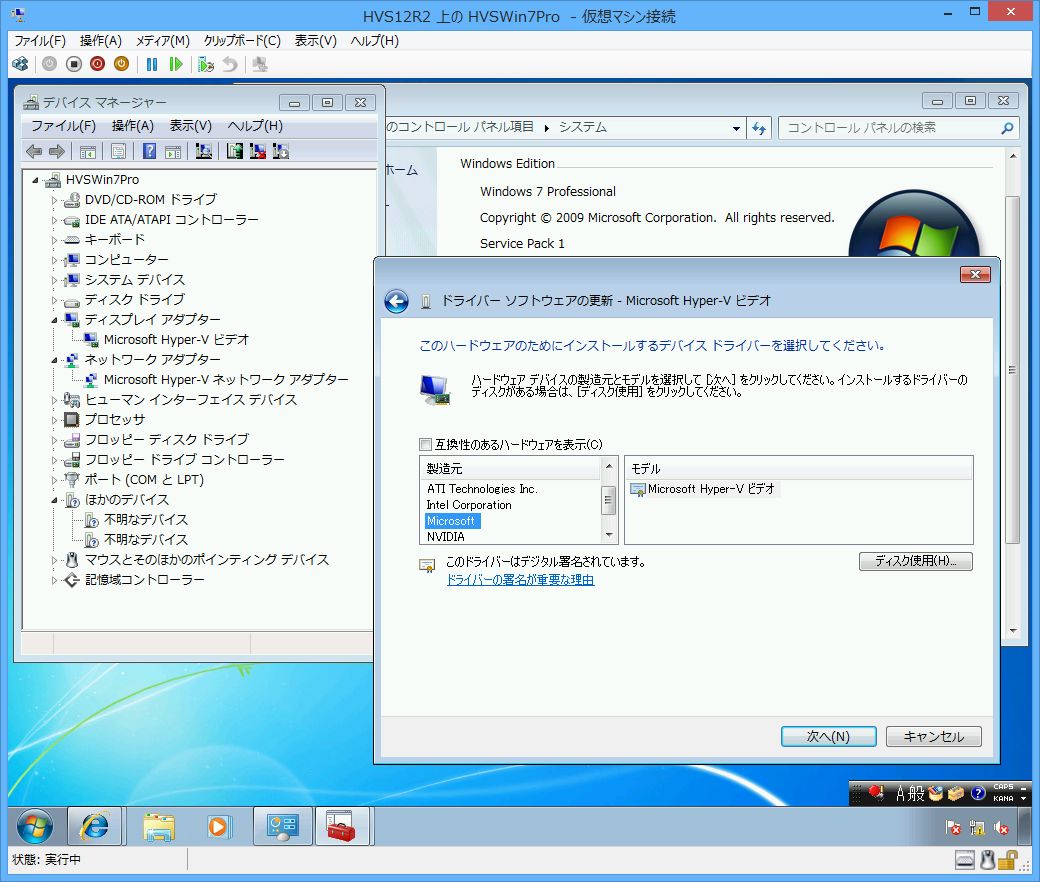The image size is (1040, 882).
Task: Click システム breadcrumb in address bar
Action: (582, 127)
